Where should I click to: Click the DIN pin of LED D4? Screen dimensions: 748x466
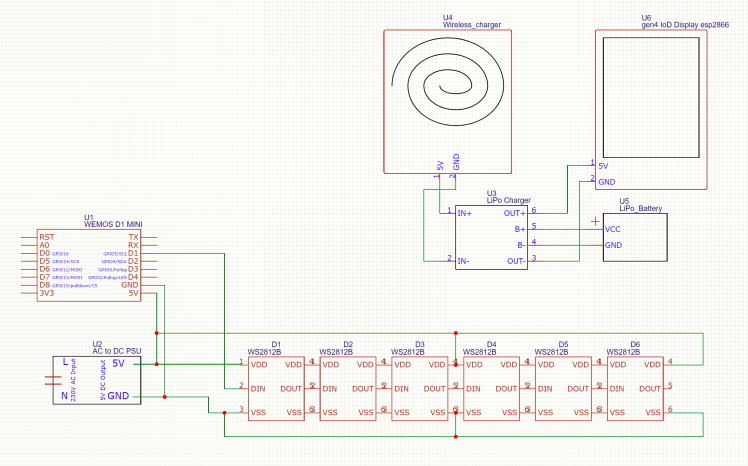pos(473,389)
